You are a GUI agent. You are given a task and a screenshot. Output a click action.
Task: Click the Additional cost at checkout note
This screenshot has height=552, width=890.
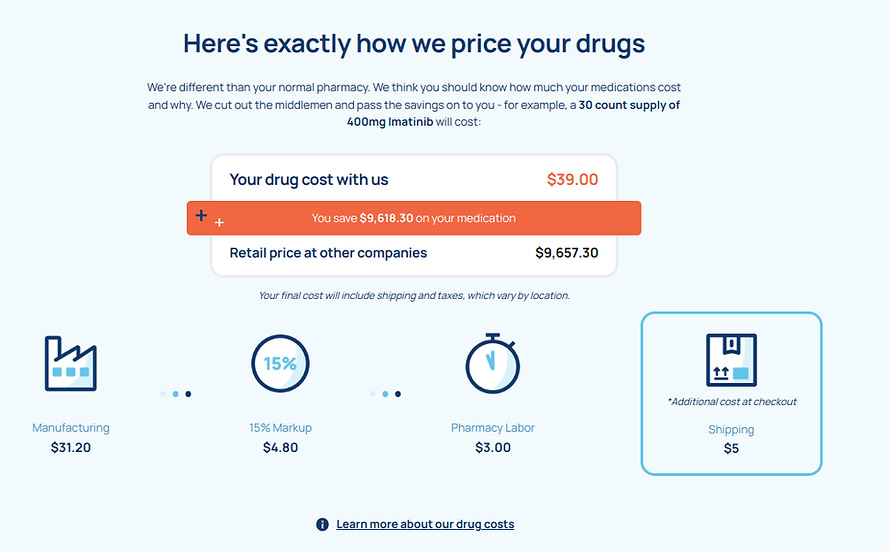pos(732,402)
